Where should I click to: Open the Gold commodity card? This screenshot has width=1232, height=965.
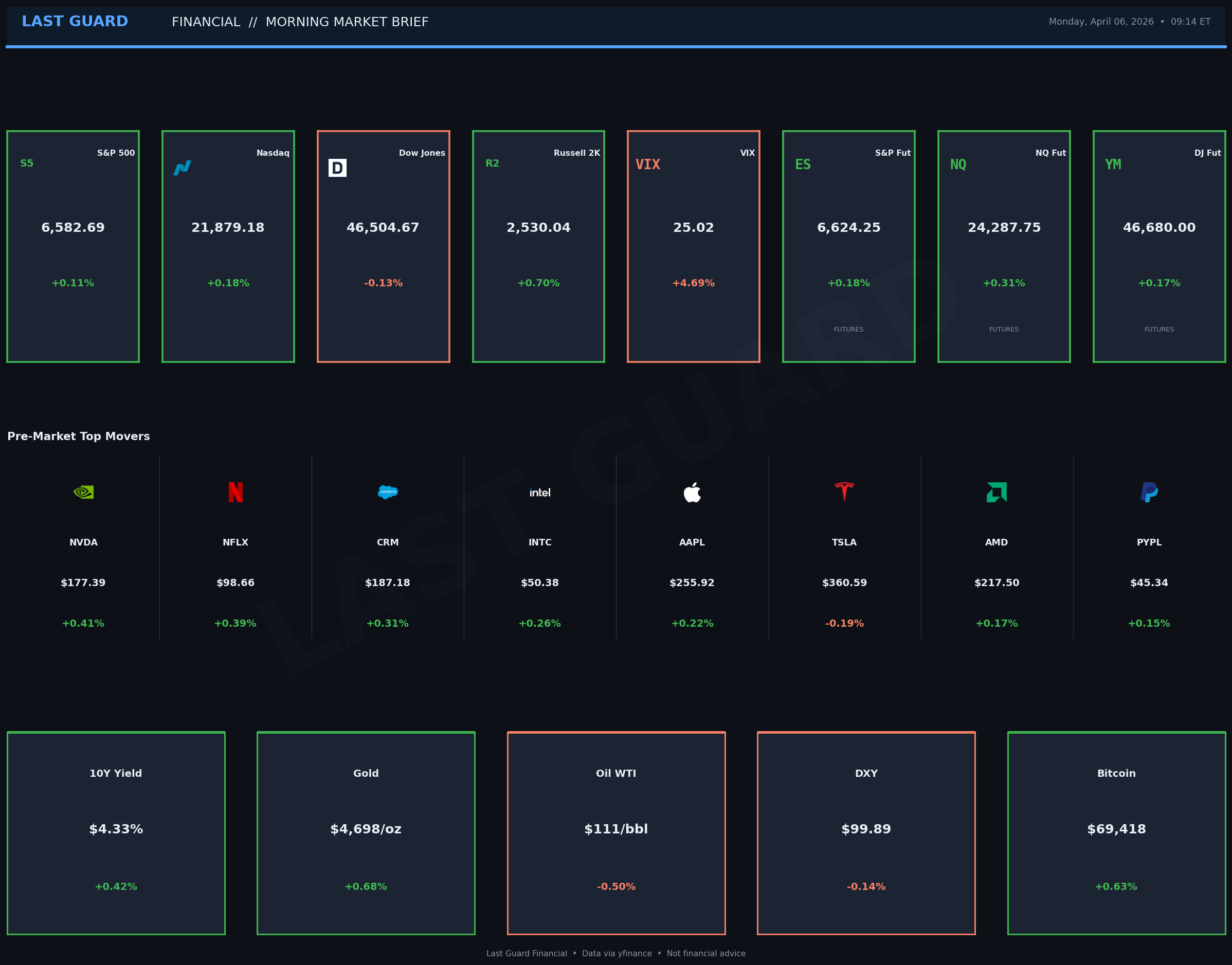click(366, 833)
